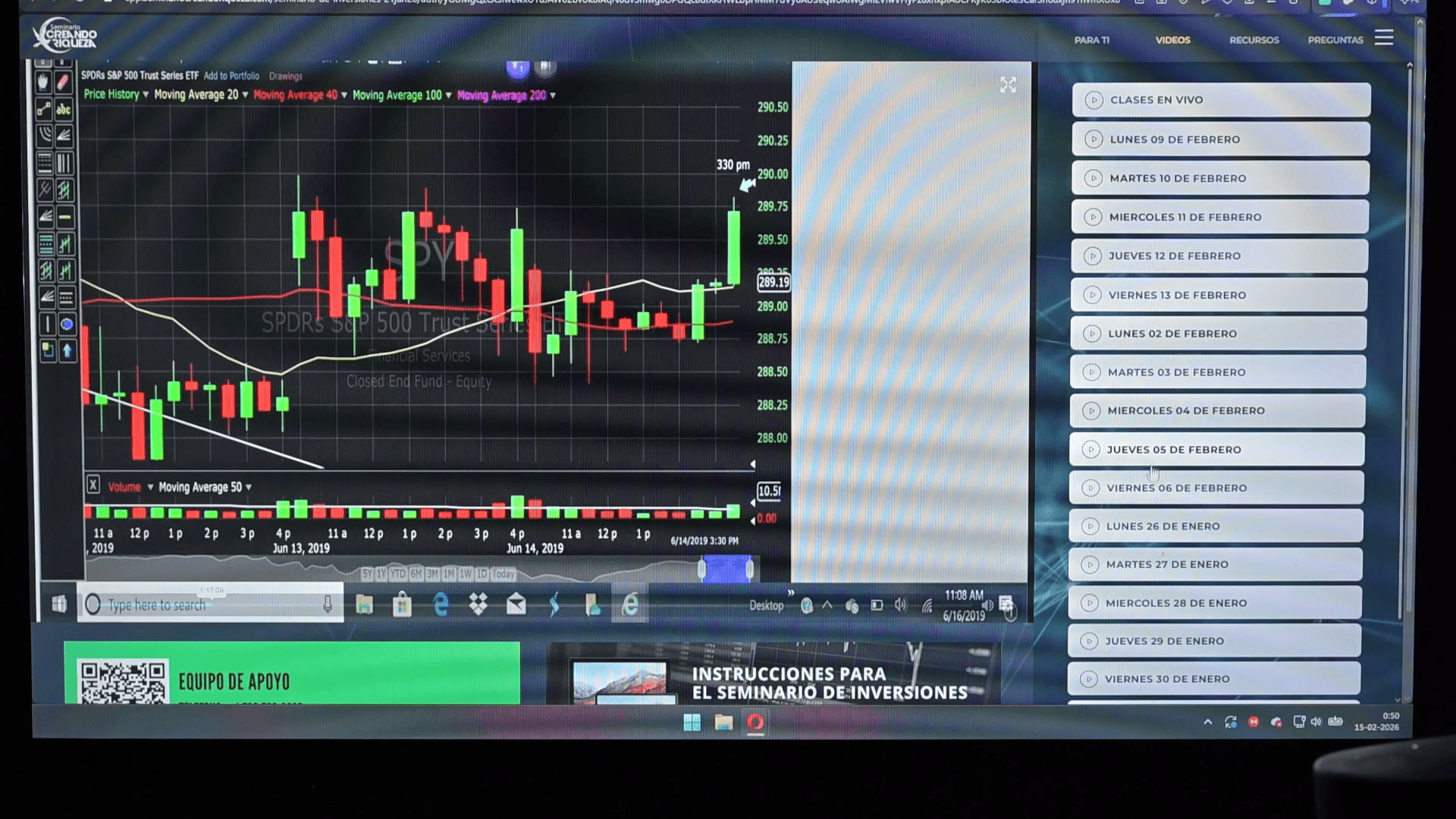This screenshot has width=1456, height=819.
Task: Select the blue up-arrow marker tool
Action: click(x=67, y=350)
